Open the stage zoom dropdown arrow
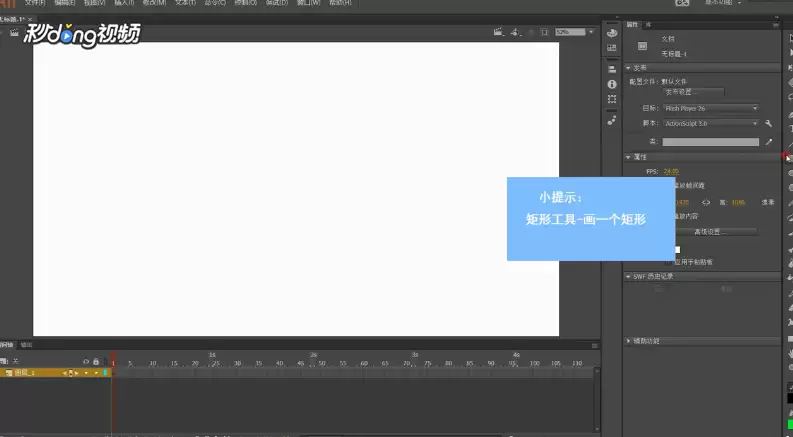The image size is (793, 437). pos(591,32)
